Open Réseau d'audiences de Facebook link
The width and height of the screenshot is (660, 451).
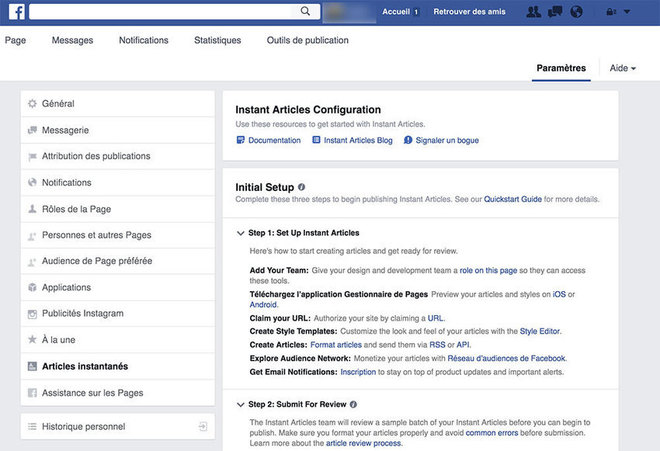506,358
